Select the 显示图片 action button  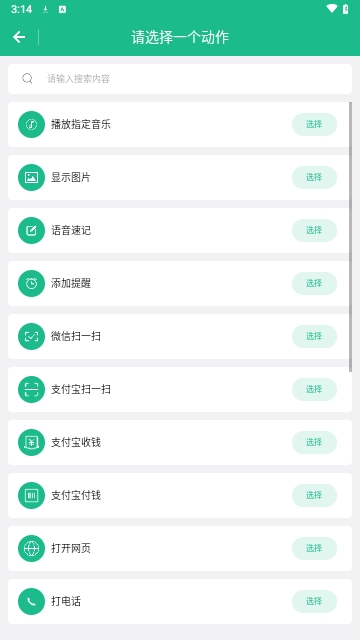click(314, 178)
